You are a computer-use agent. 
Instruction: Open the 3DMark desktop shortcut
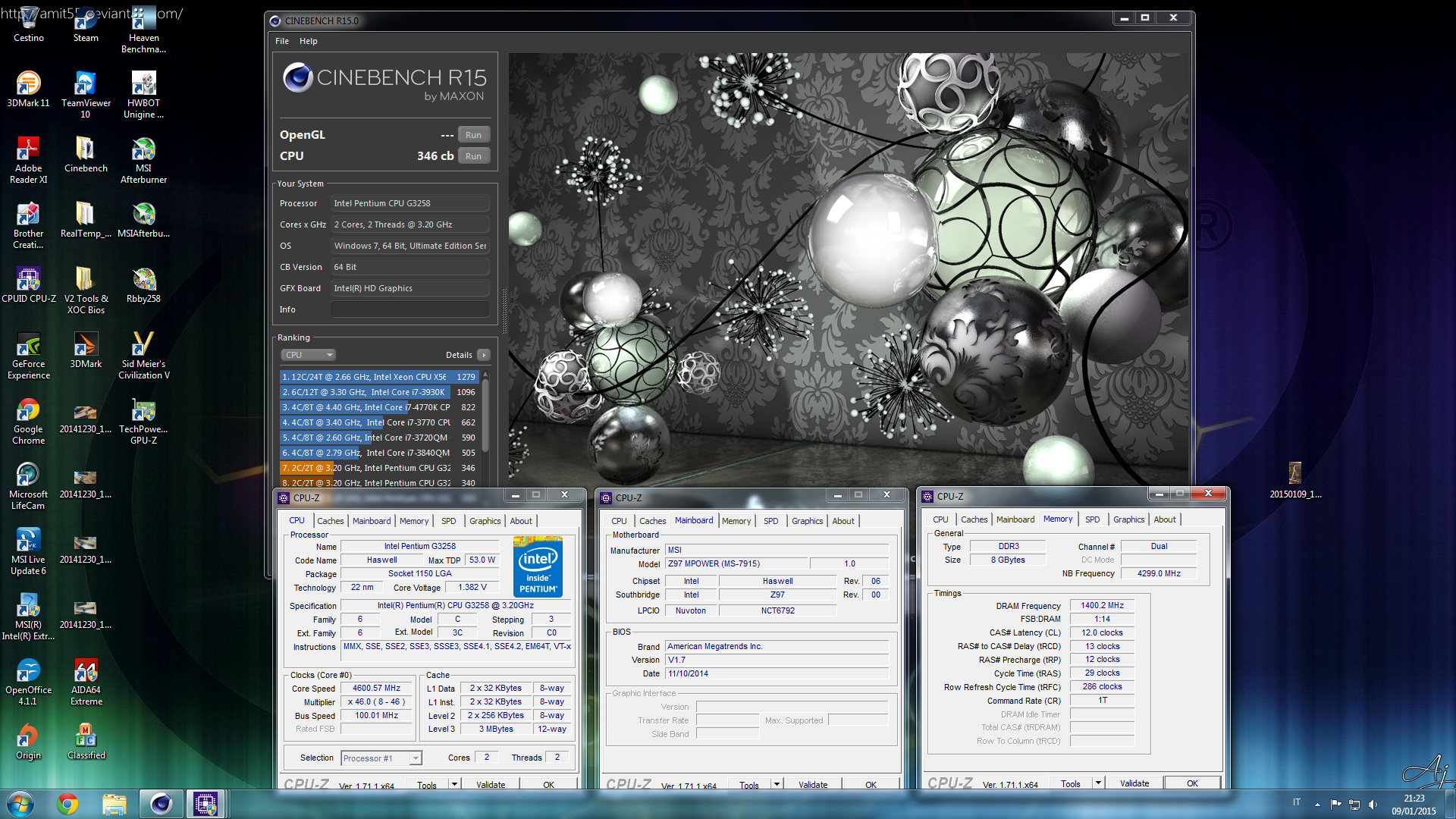click(86, 350)
